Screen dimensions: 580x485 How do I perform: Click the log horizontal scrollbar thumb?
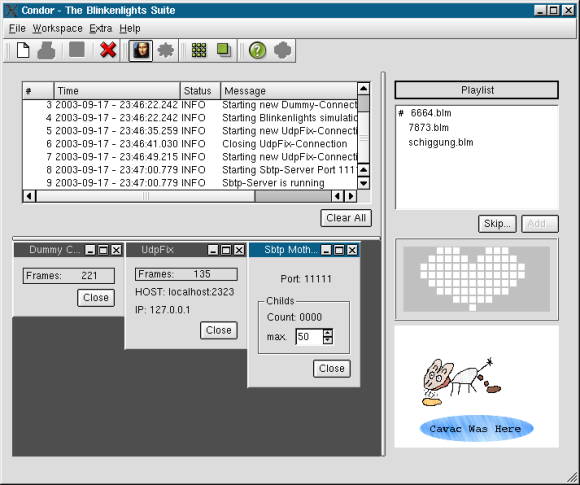[x=146, y=196]
